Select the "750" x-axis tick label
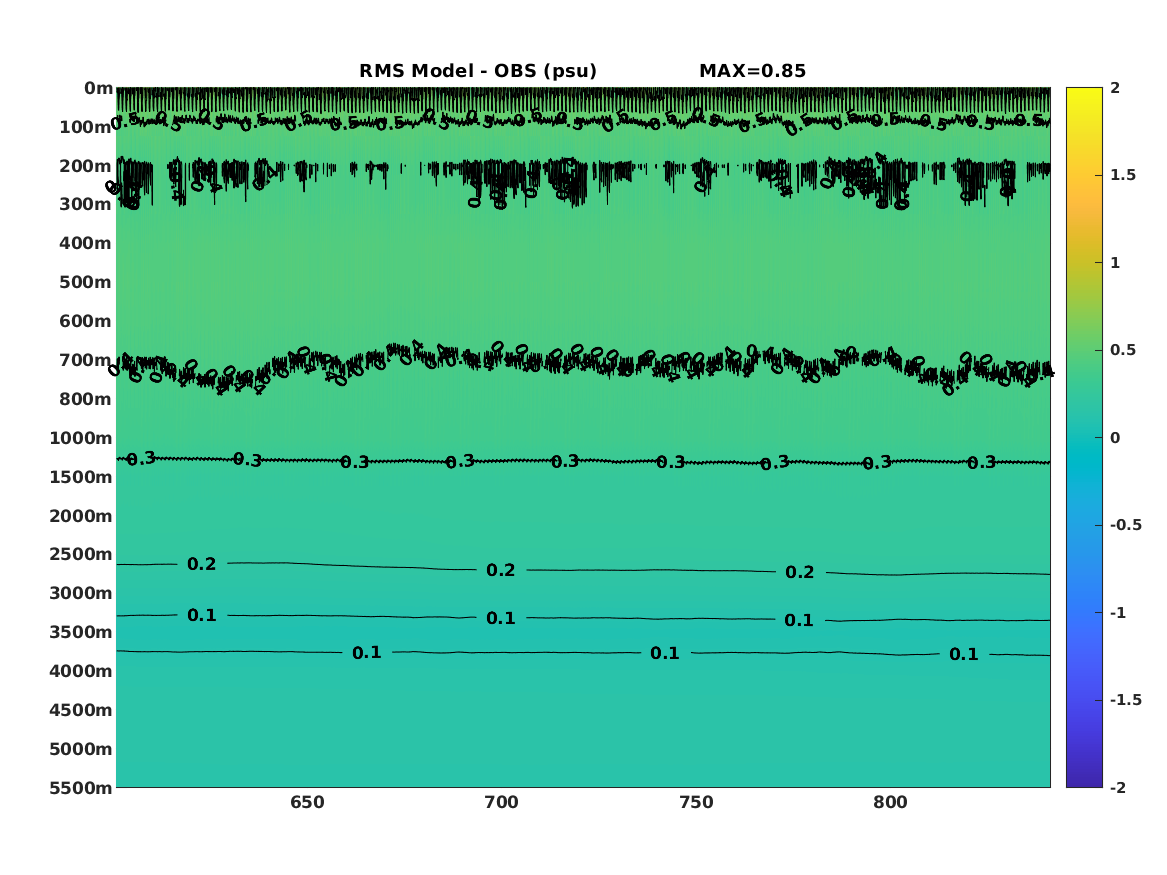The image size is (1167, 875). (696, 803)
